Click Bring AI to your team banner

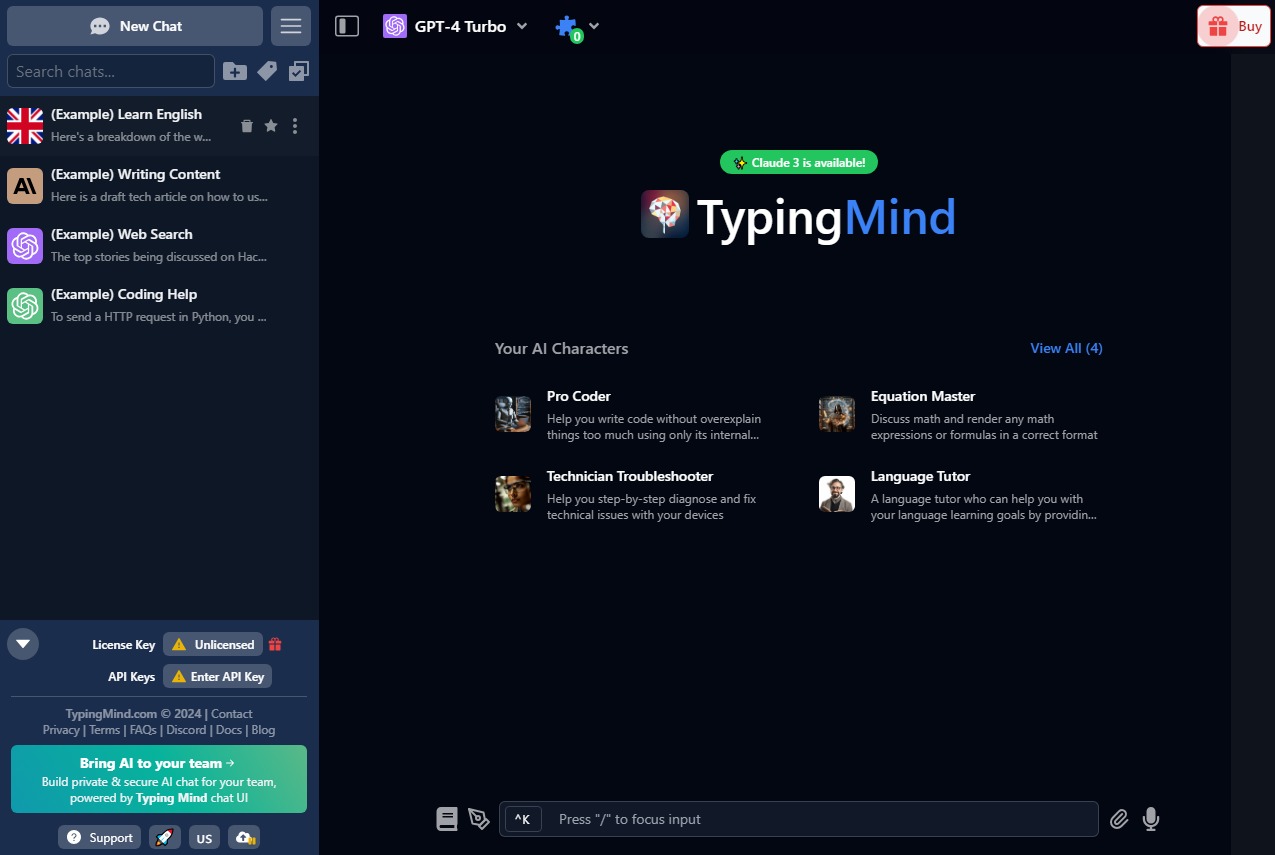click(159, 779)
